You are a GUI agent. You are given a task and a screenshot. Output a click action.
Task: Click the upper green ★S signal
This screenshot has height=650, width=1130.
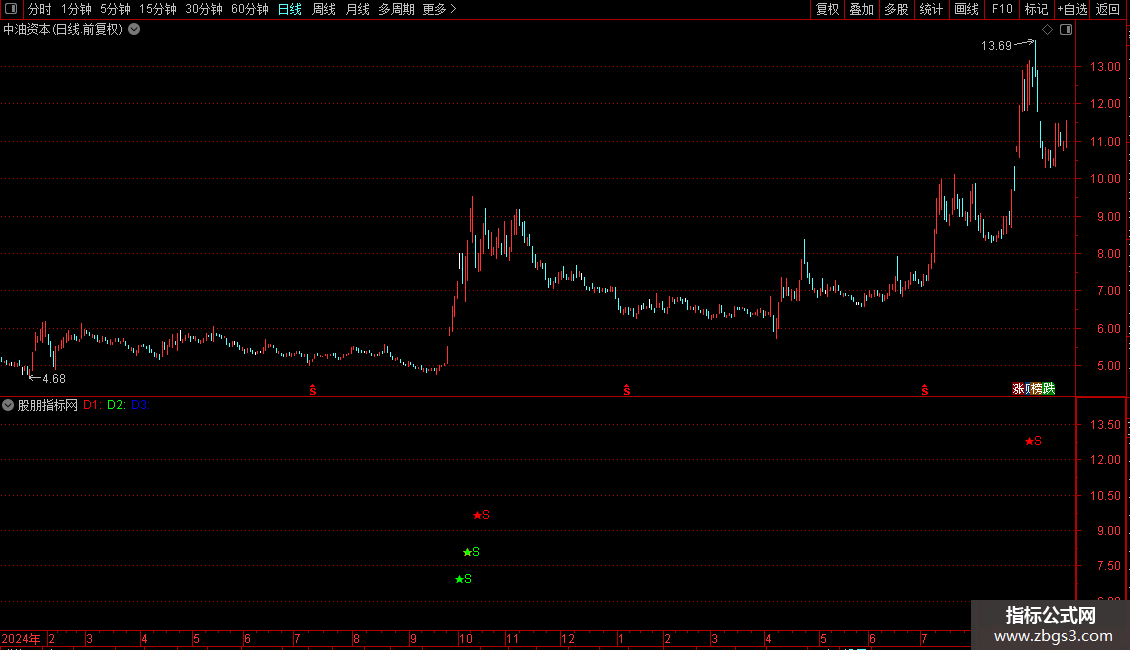(x=471, y=552)
